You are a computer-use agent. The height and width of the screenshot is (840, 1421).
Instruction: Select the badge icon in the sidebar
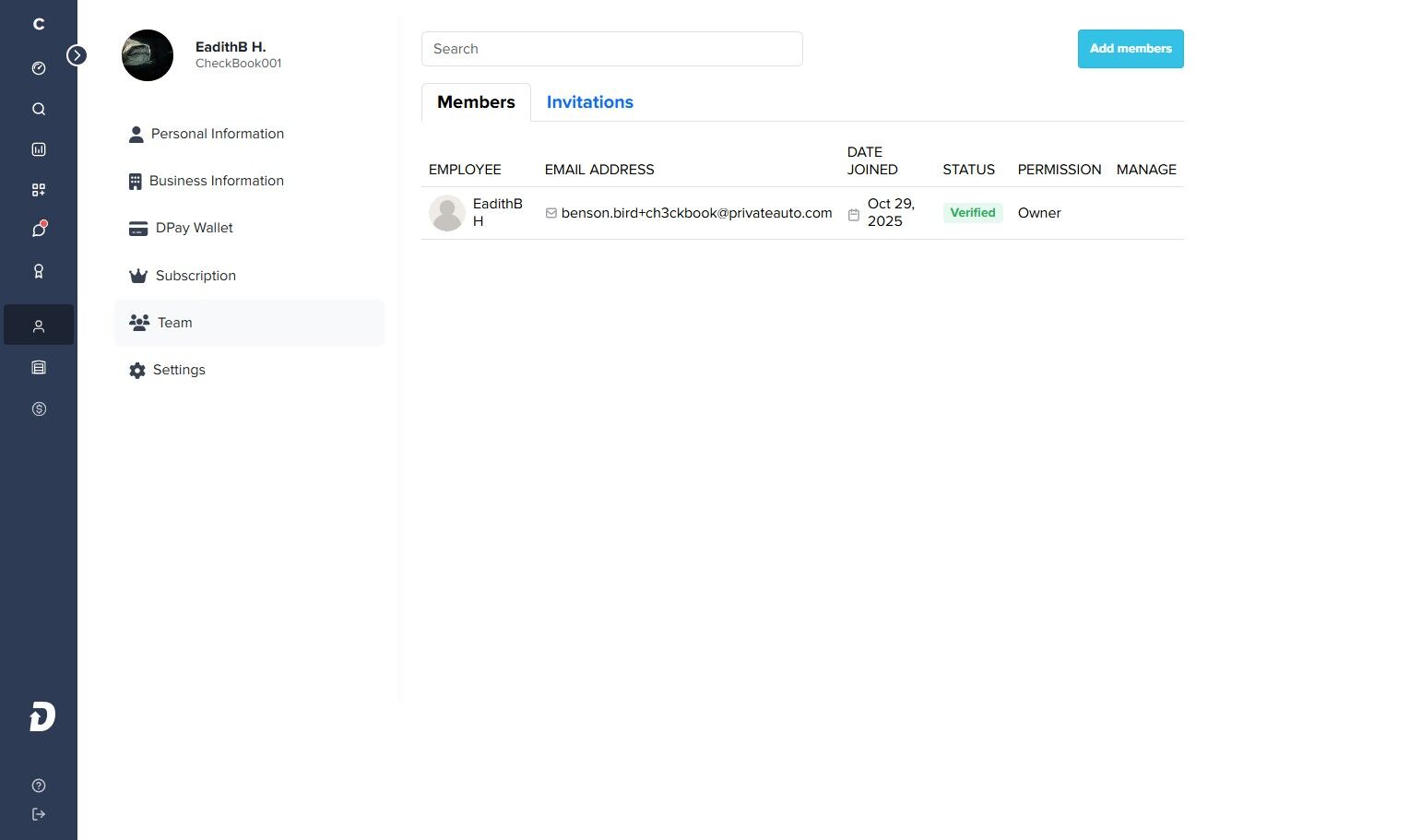pyautogui.click(x=38, y=270)
